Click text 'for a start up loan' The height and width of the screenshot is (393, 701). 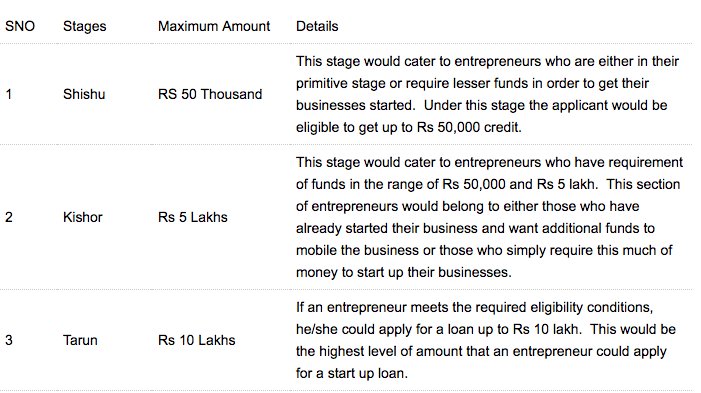(350, 373)
